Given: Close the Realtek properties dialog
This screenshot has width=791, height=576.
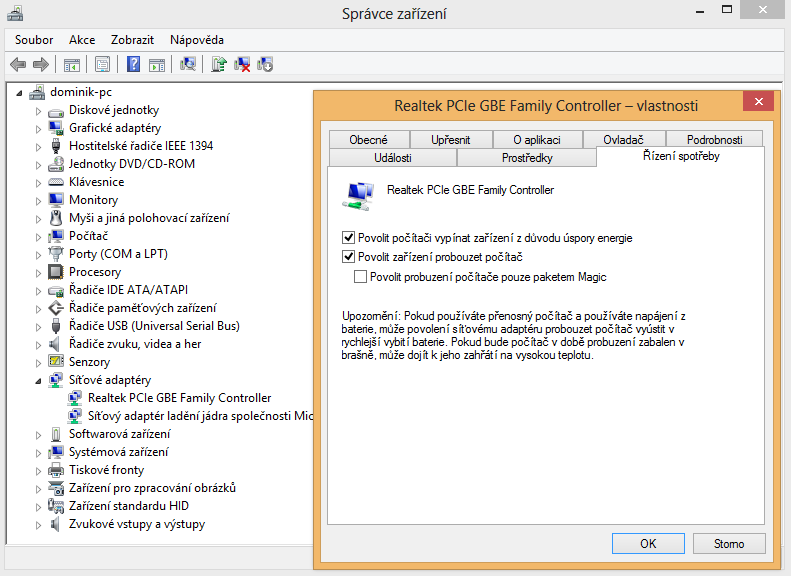Looking at the screenshot, I should point(758,101).
